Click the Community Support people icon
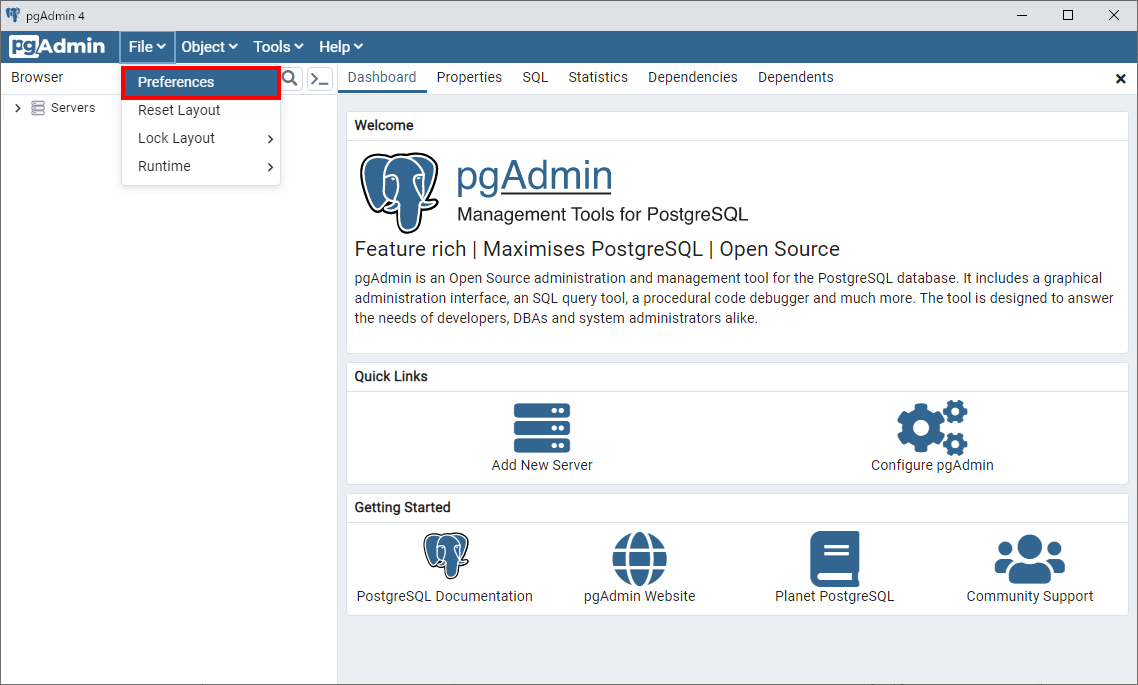Viewport: 1138px width, 685px height. [1029, 559]
